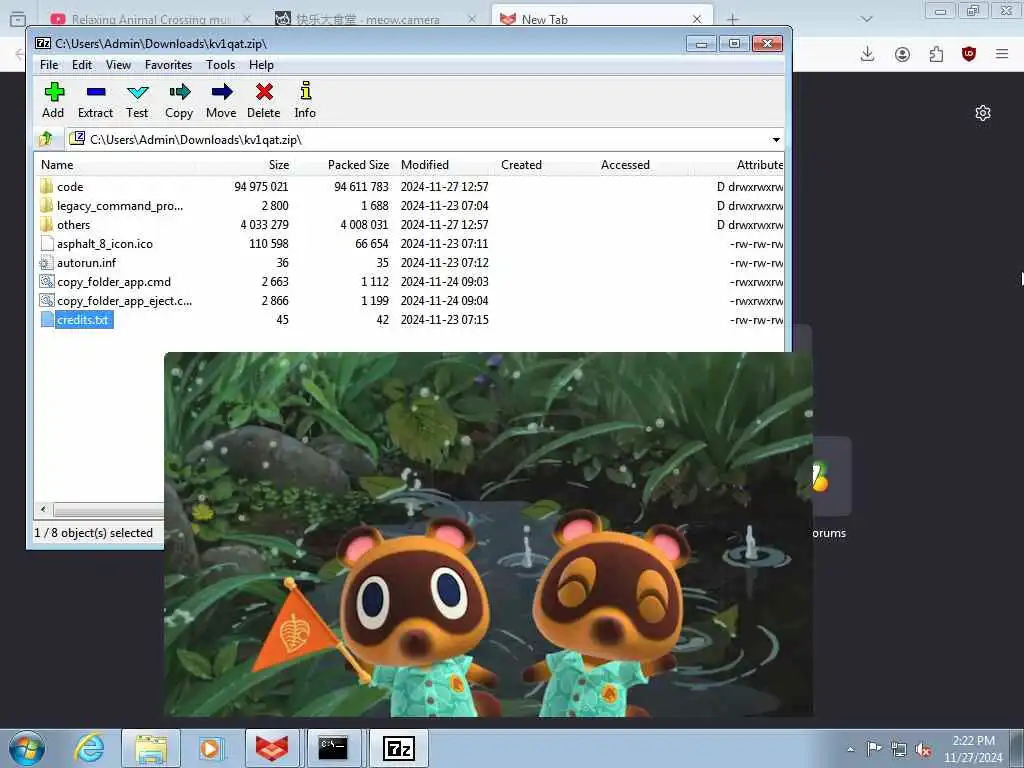1024x768 pixels.
Task: Select the code folder icon
Action: tap(46, 187)
